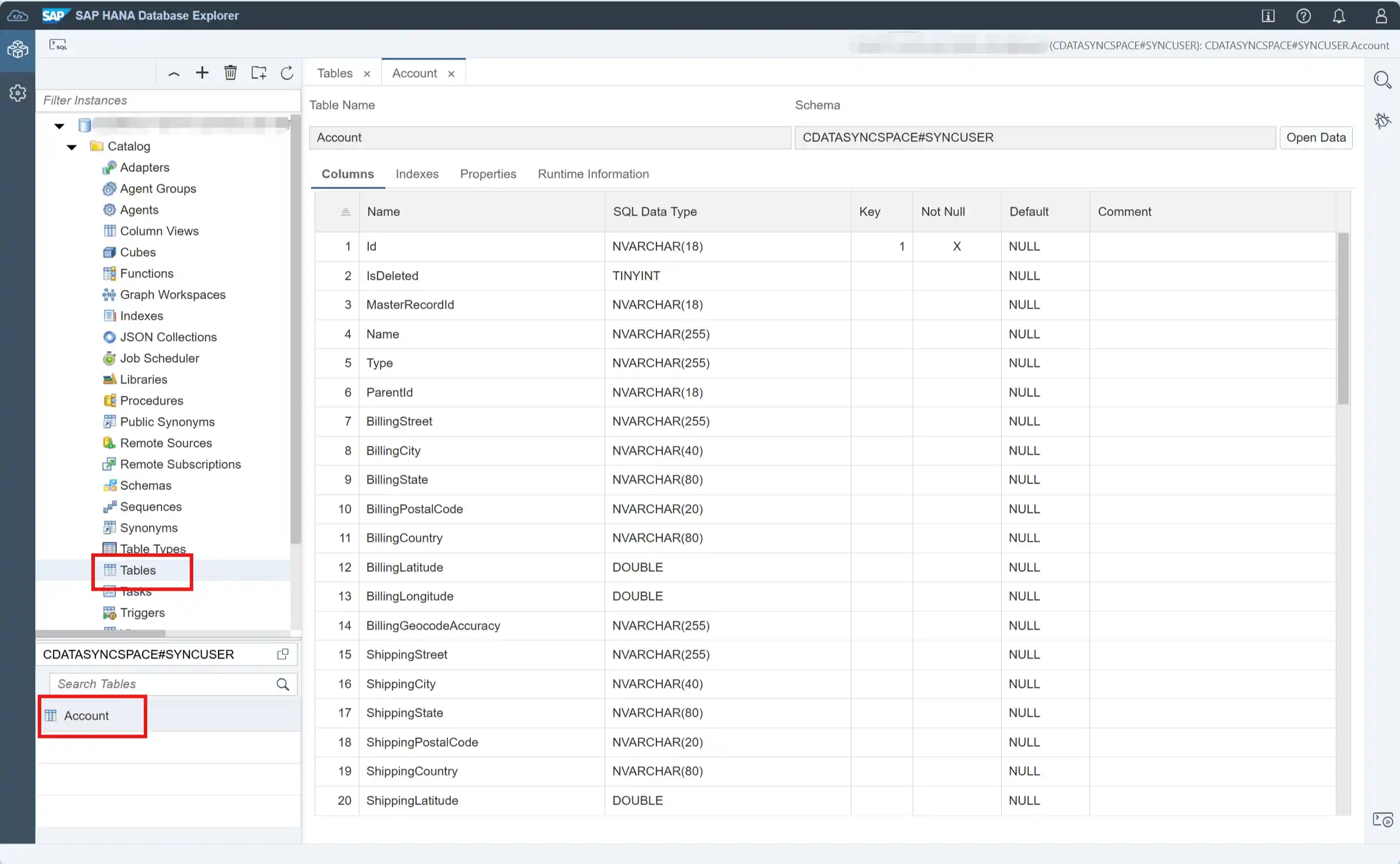The image size is (1400, 864).
Task: Click the add database plus icon
Action: click(x=202, y=72)
